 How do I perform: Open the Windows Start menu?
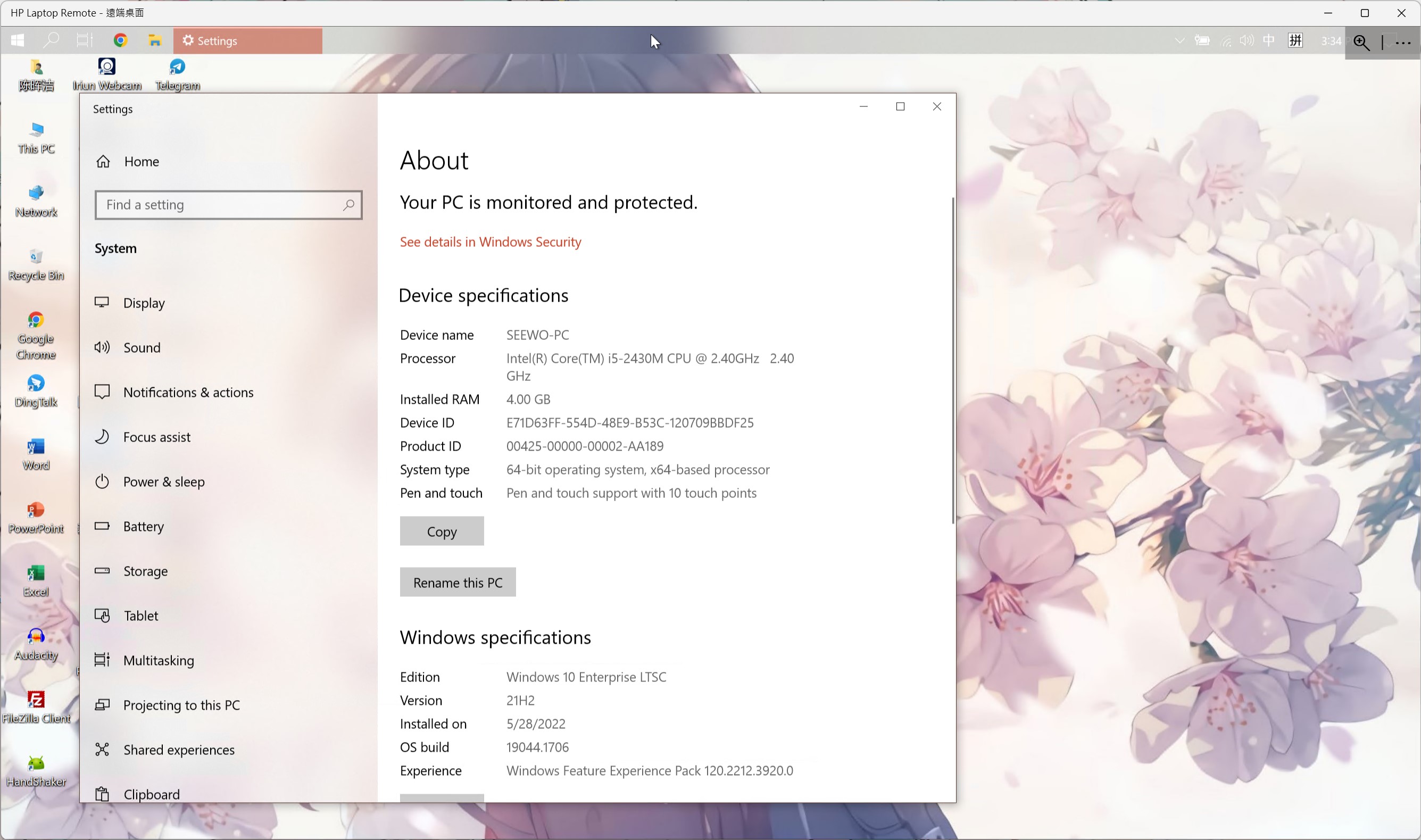(x=18, y=41)
